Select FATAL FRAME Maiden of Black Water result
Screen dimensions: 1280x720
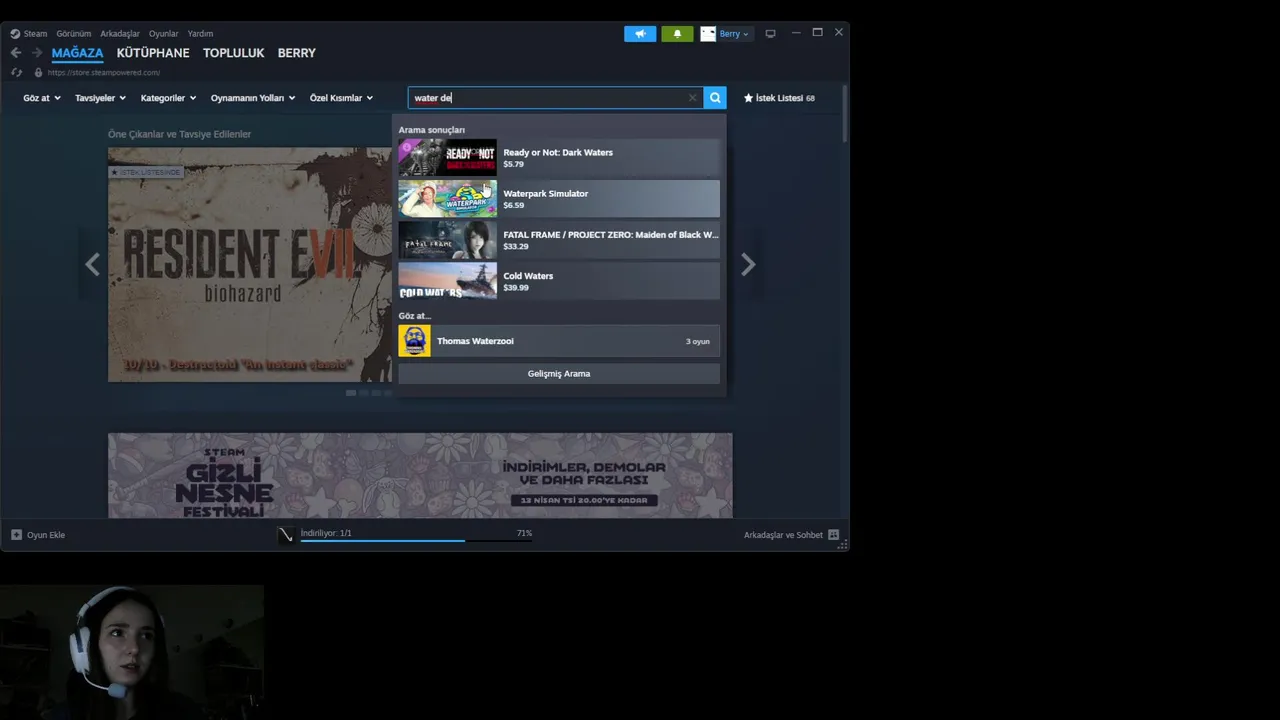[x=559, y=240]
